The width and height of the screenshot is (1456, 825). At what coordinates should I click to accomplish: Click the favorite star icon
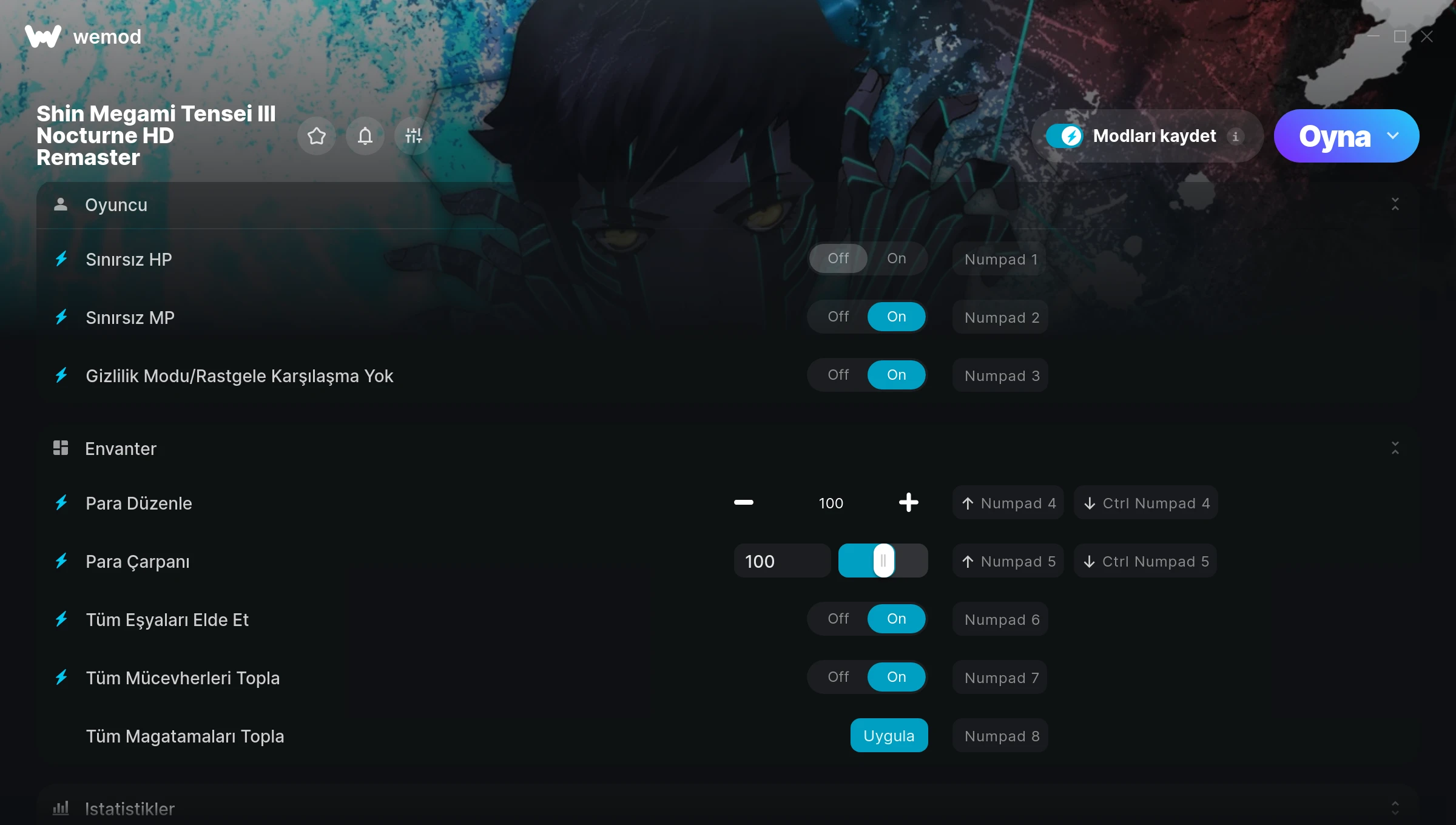[317, 136]
